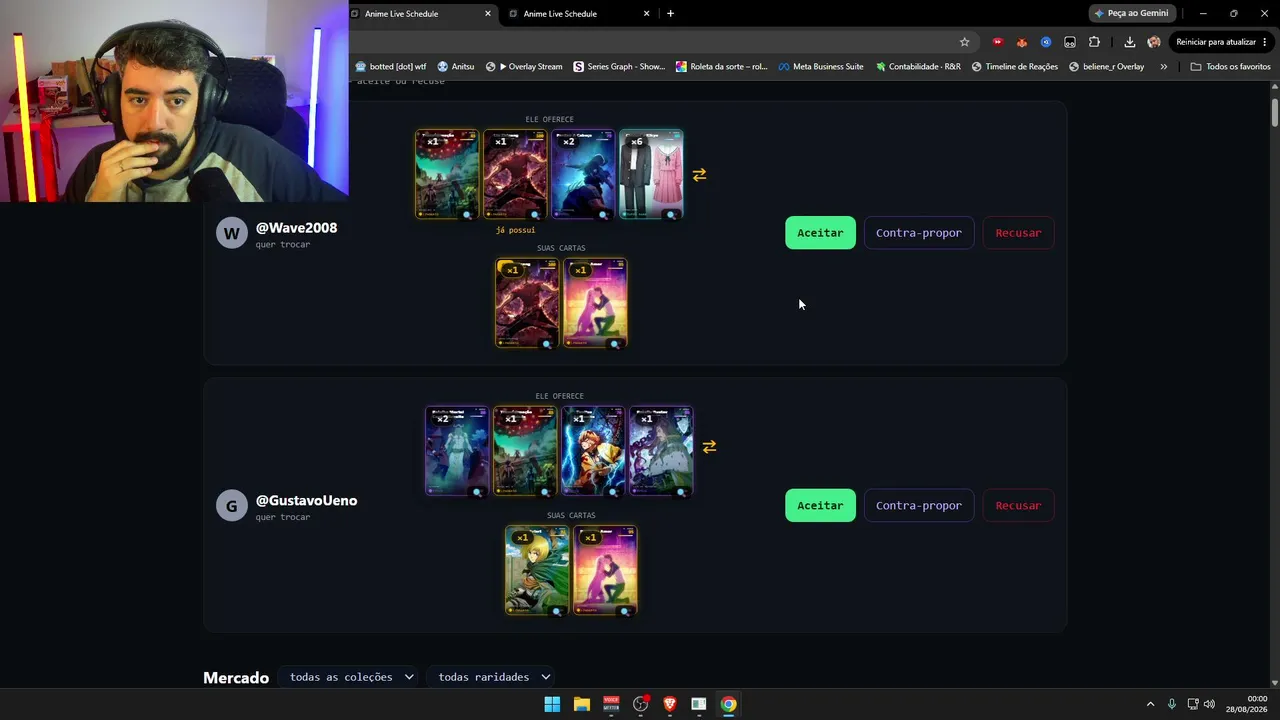Open the browser downloads panel

point(1129,42)
